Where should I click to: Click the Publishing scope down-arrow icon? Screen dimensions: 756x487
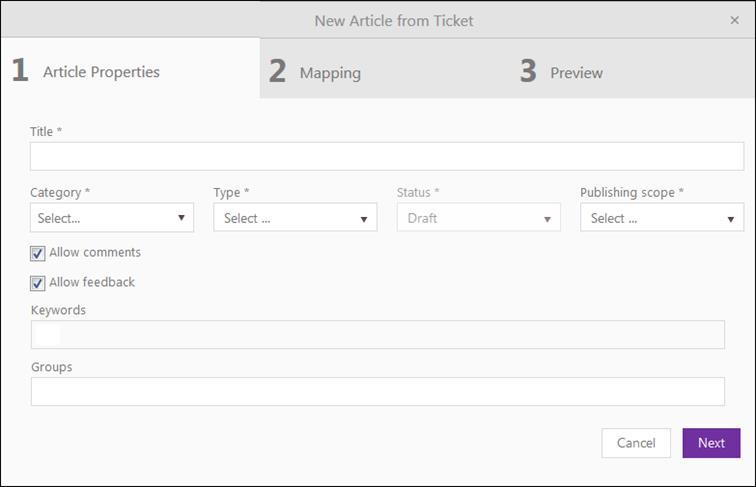pos(731,218)
